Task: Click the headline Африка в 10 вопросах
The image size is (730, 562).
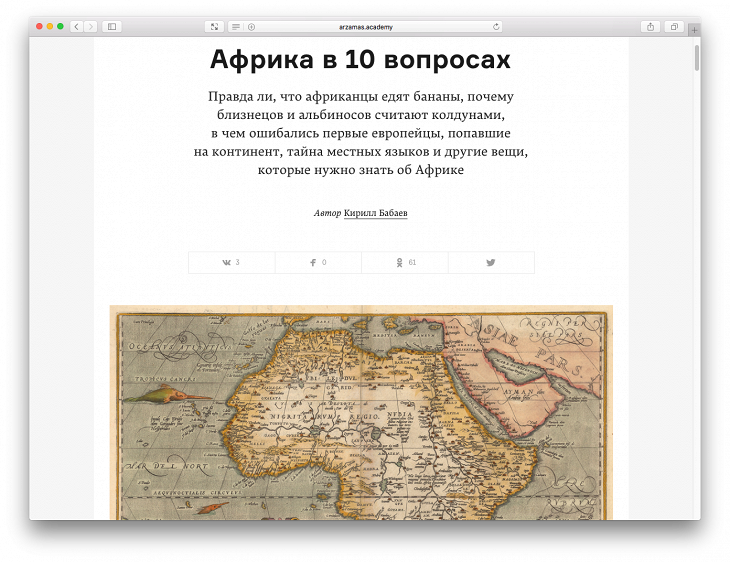Action: (361, 59)
